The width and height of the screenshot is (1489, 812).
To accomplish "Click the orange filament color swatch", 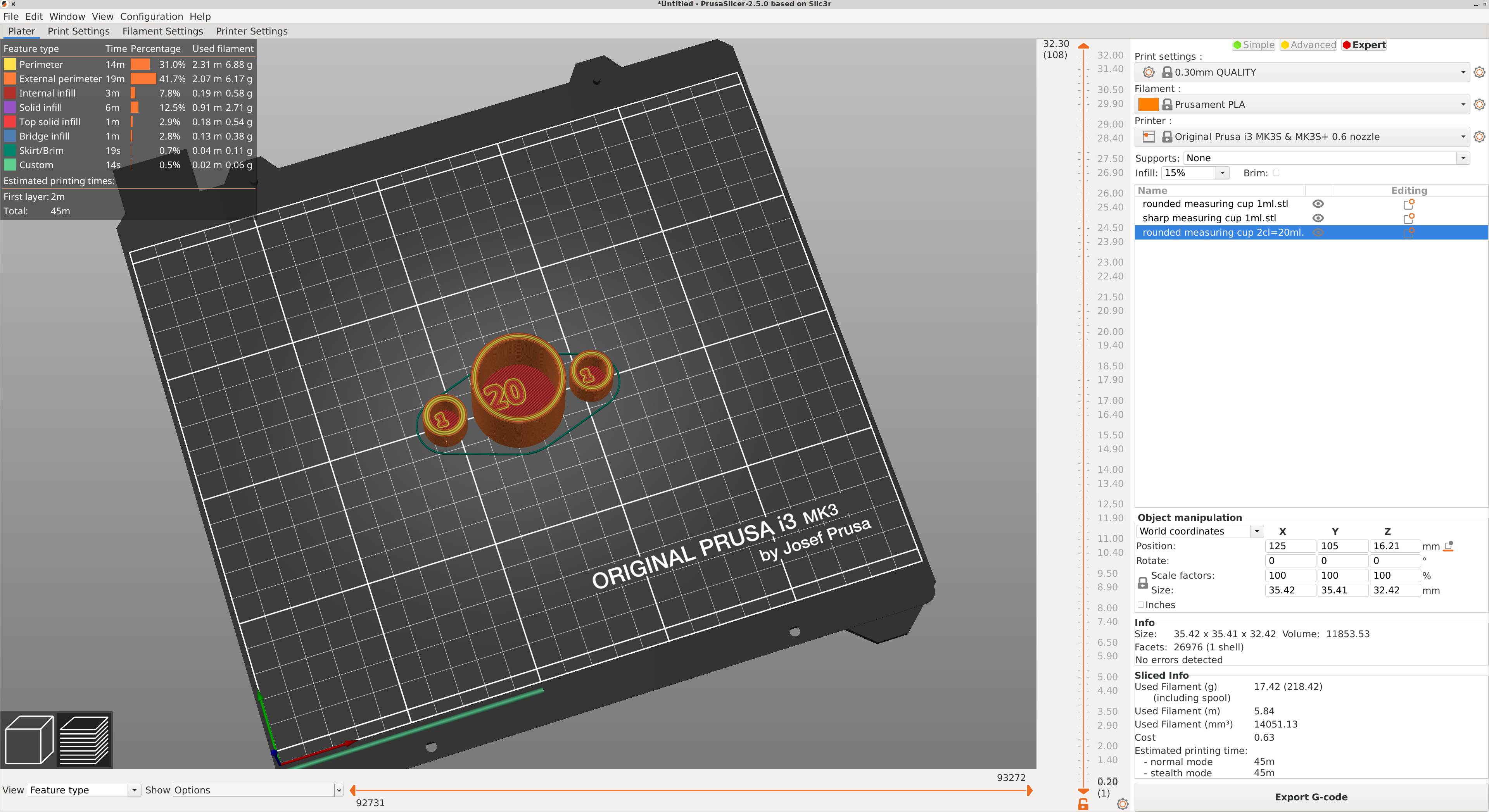I will (1148, 105).
